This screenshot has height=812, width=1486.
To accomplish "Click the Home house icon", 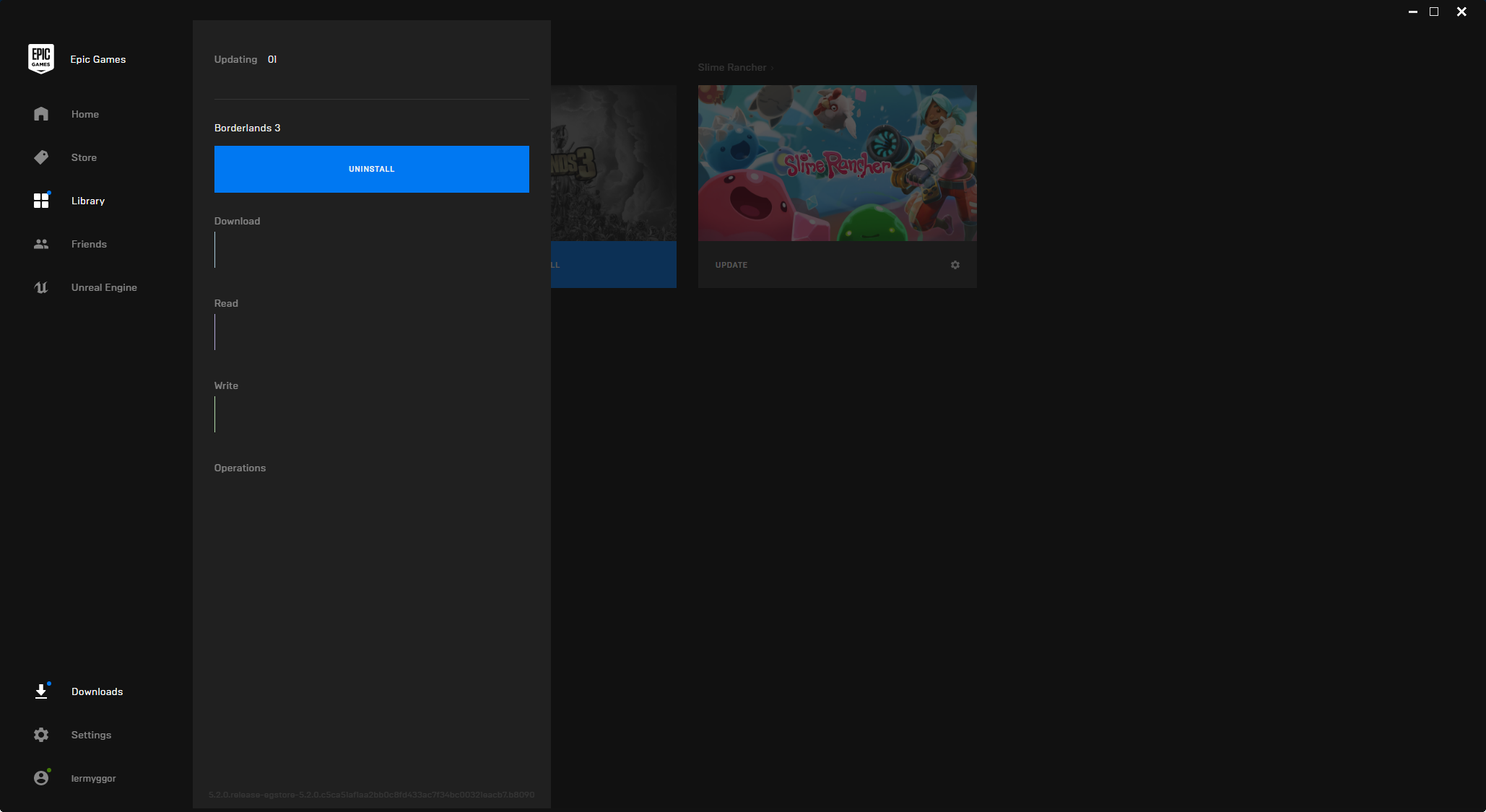I will [x=41, y=114].
